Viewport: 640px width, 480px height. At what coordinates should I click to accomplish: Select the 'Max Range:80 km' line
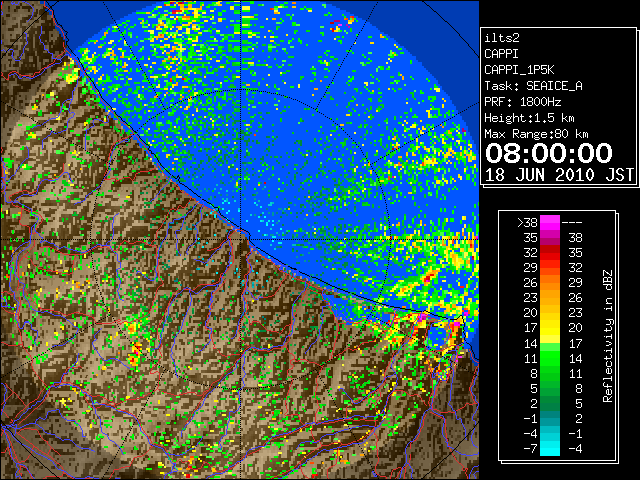tap(536, 134)
